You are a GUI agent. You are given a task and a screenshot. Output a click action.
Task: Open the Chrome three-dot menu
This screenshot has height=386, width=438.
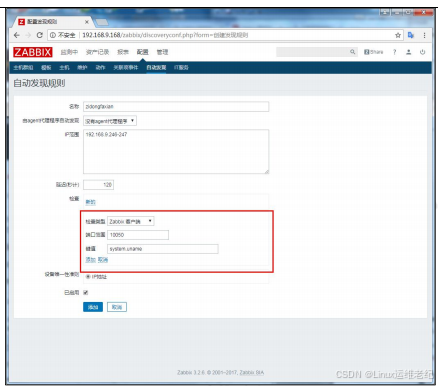[x=424, y=35]
